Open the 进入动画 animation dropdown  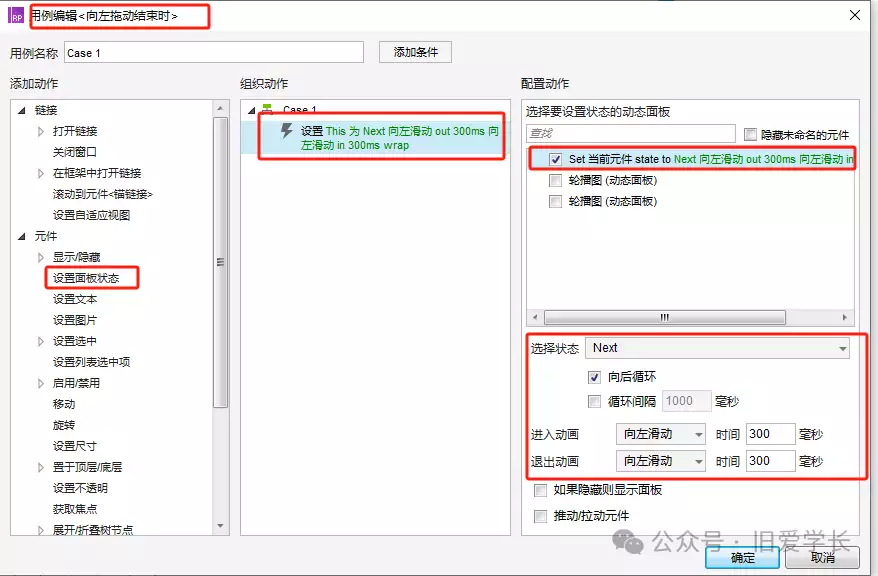pos(661,434)
